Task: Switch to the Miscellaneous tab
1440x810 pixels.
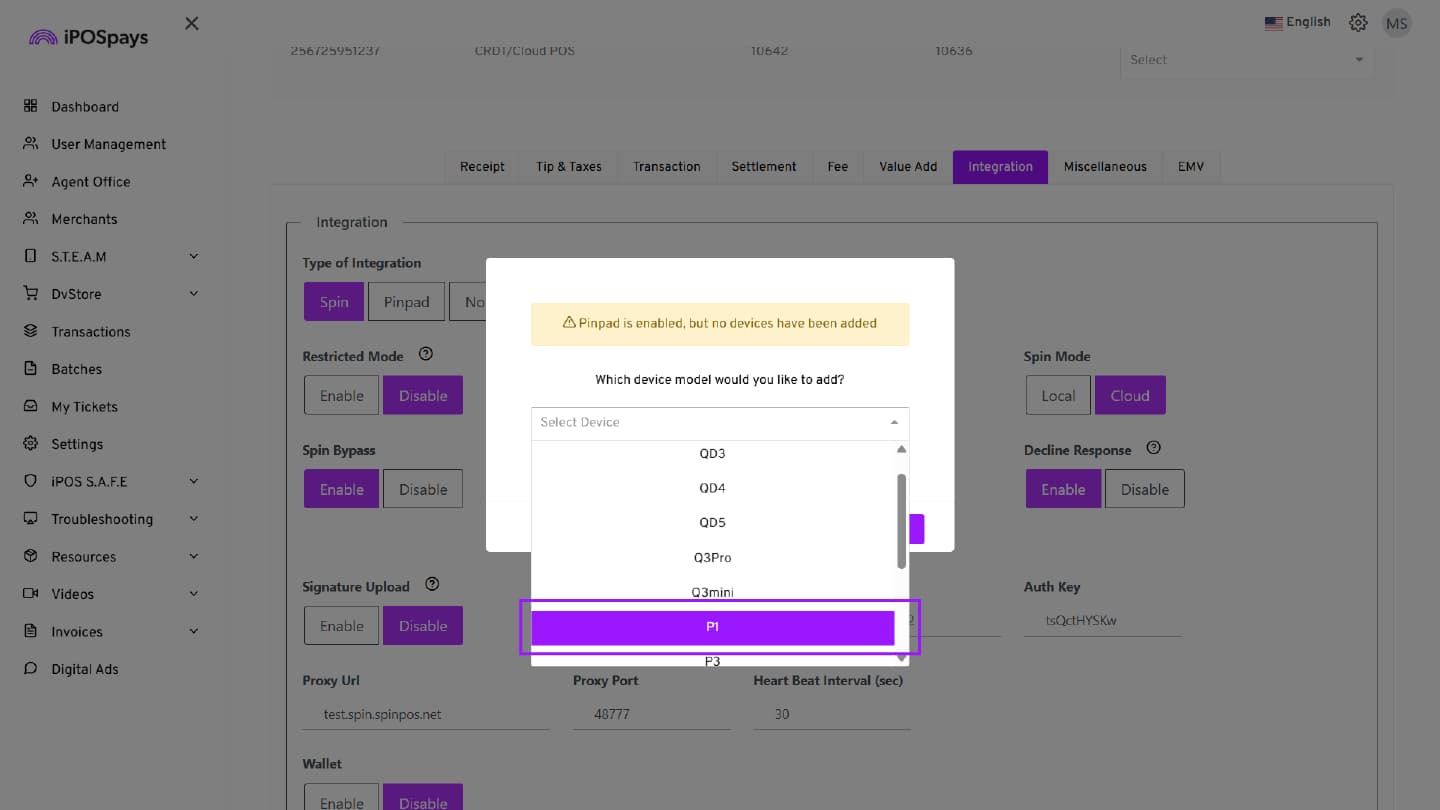Action: (1105, 167)
